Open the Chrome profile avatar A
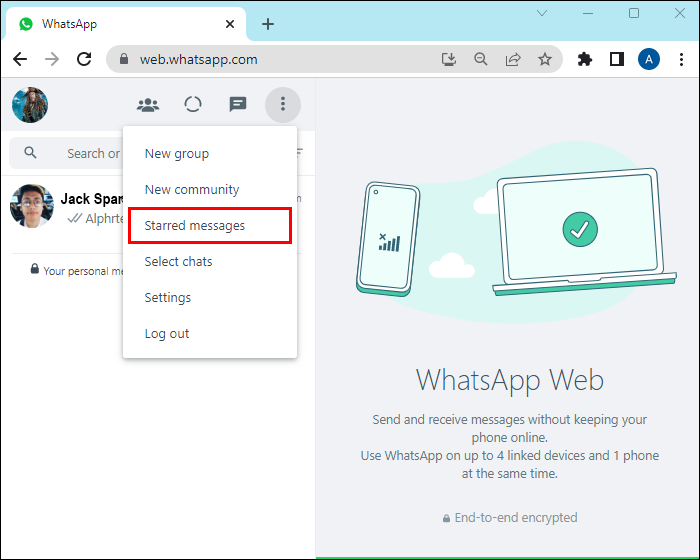Viewport: 700px width, 560px height. pyautogui.click(x=649, y=59)
